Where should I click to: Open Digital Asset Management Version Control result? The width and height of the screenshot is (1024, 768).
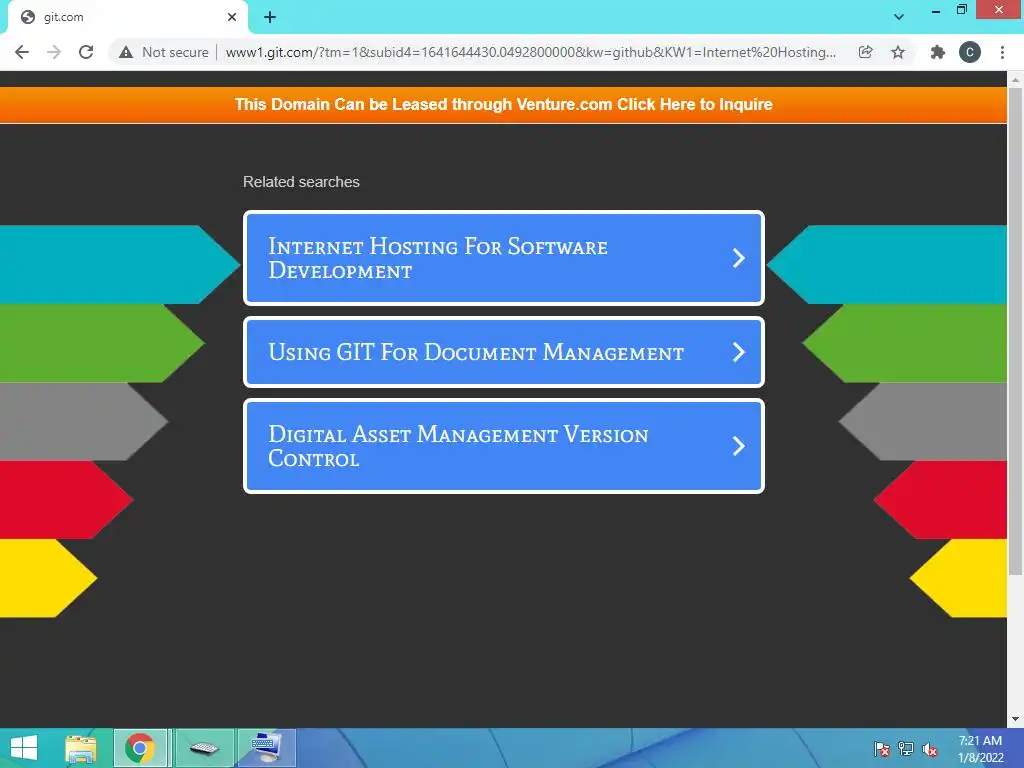pyautogui.click(x=504, y=446)
